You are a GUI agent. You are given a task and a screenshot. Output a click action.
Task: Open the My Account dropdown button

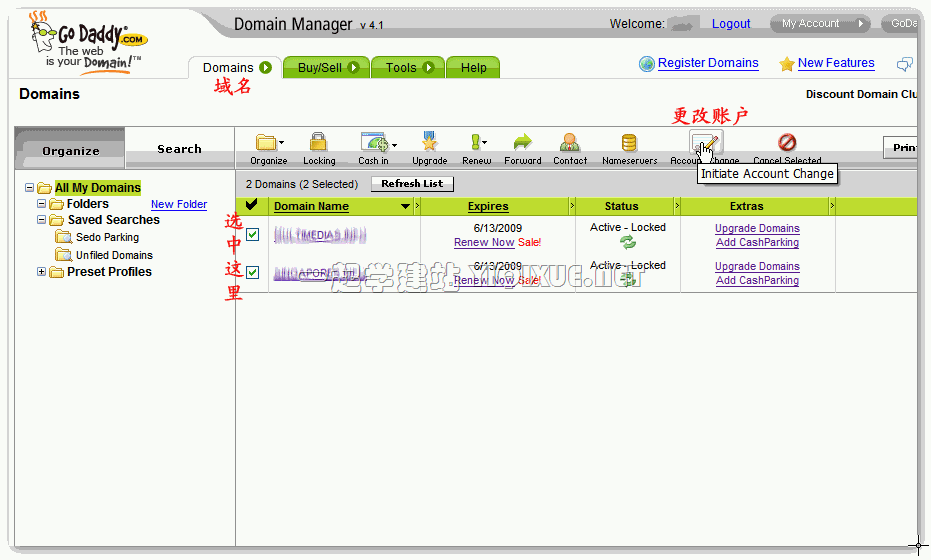[x=820, y=24]
